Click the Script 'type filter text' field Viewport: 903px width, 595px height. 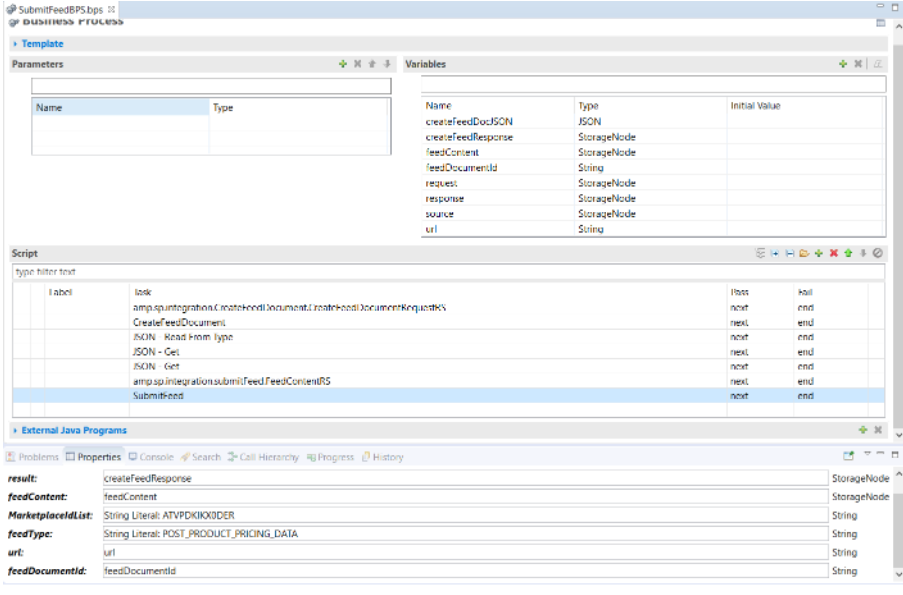point(449,272)
